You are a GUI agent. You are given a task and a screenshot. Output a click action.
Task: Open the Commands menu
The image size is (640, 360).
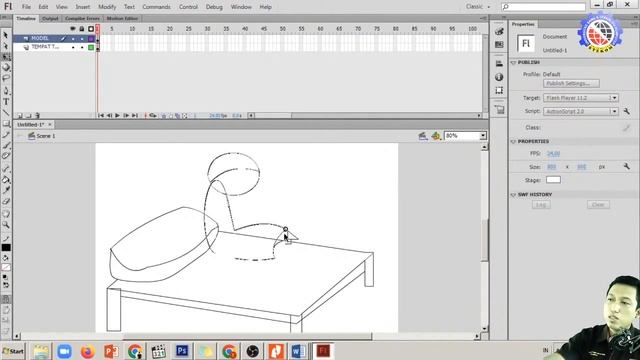point(156,7)
